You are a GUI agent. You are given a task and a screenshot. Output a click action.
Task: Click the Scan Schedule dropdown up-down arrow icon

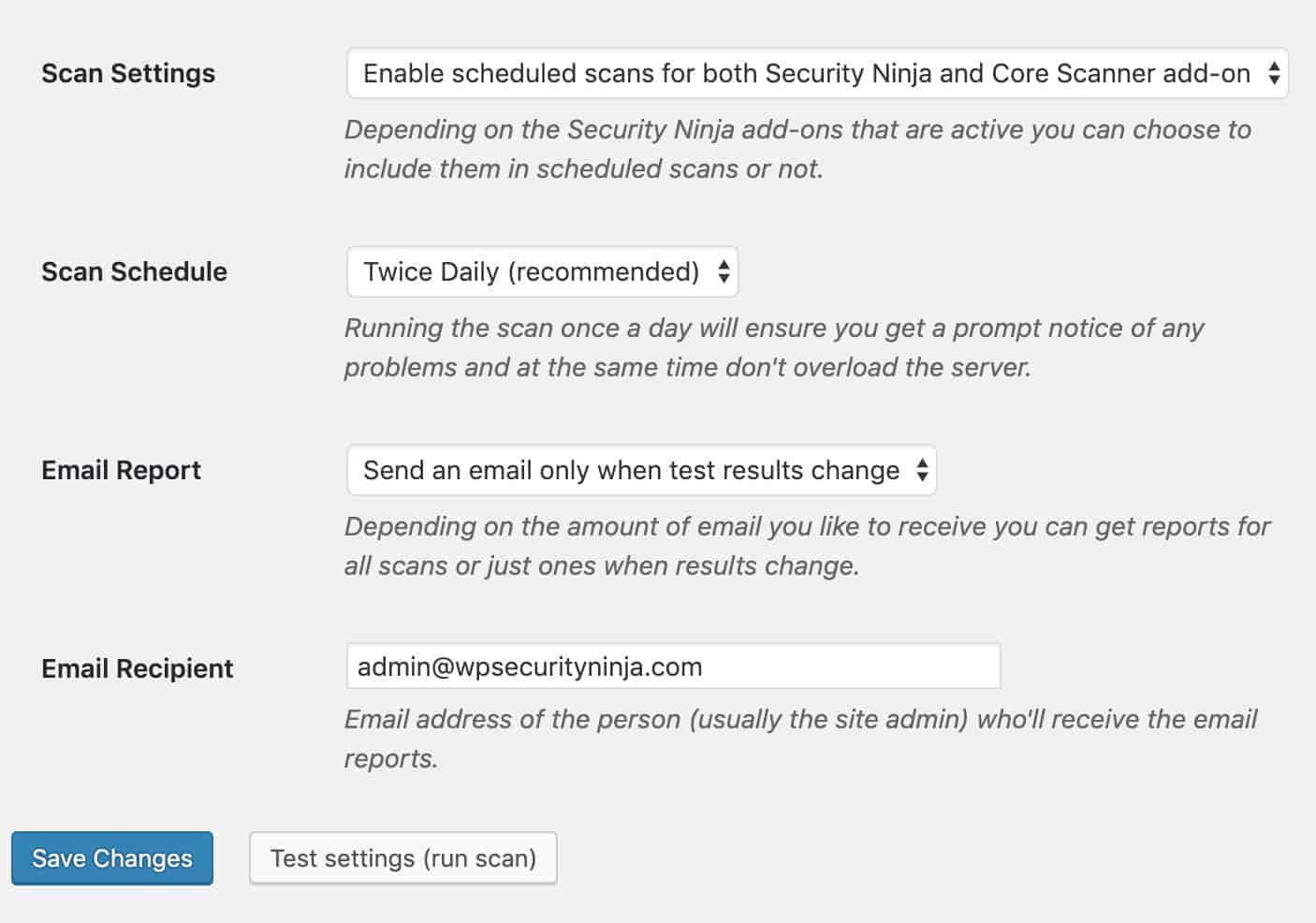coord(724,271)
